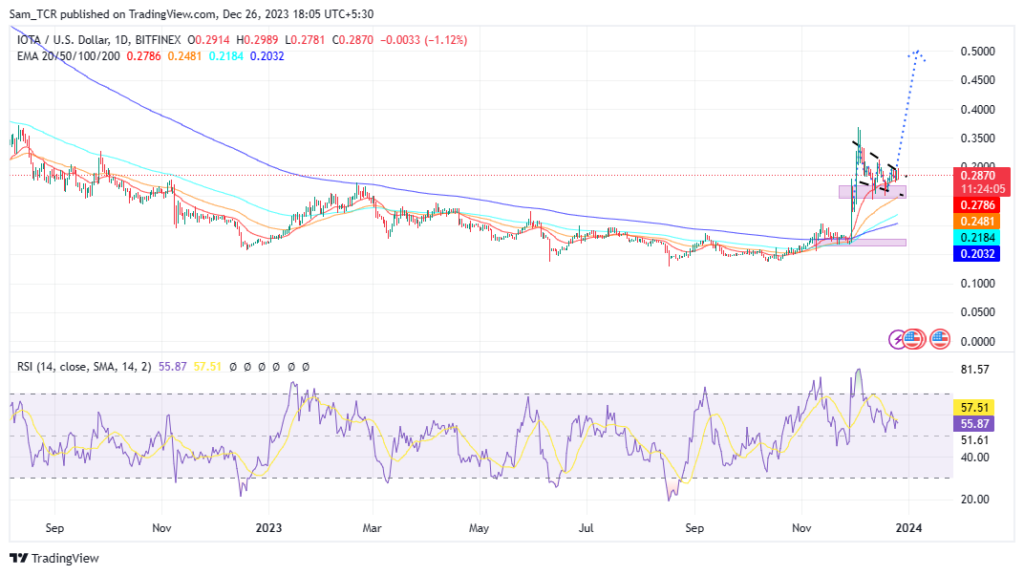Click the purple lightning event icon
This screenshot has height=575, width=1024.
point(897,339)
